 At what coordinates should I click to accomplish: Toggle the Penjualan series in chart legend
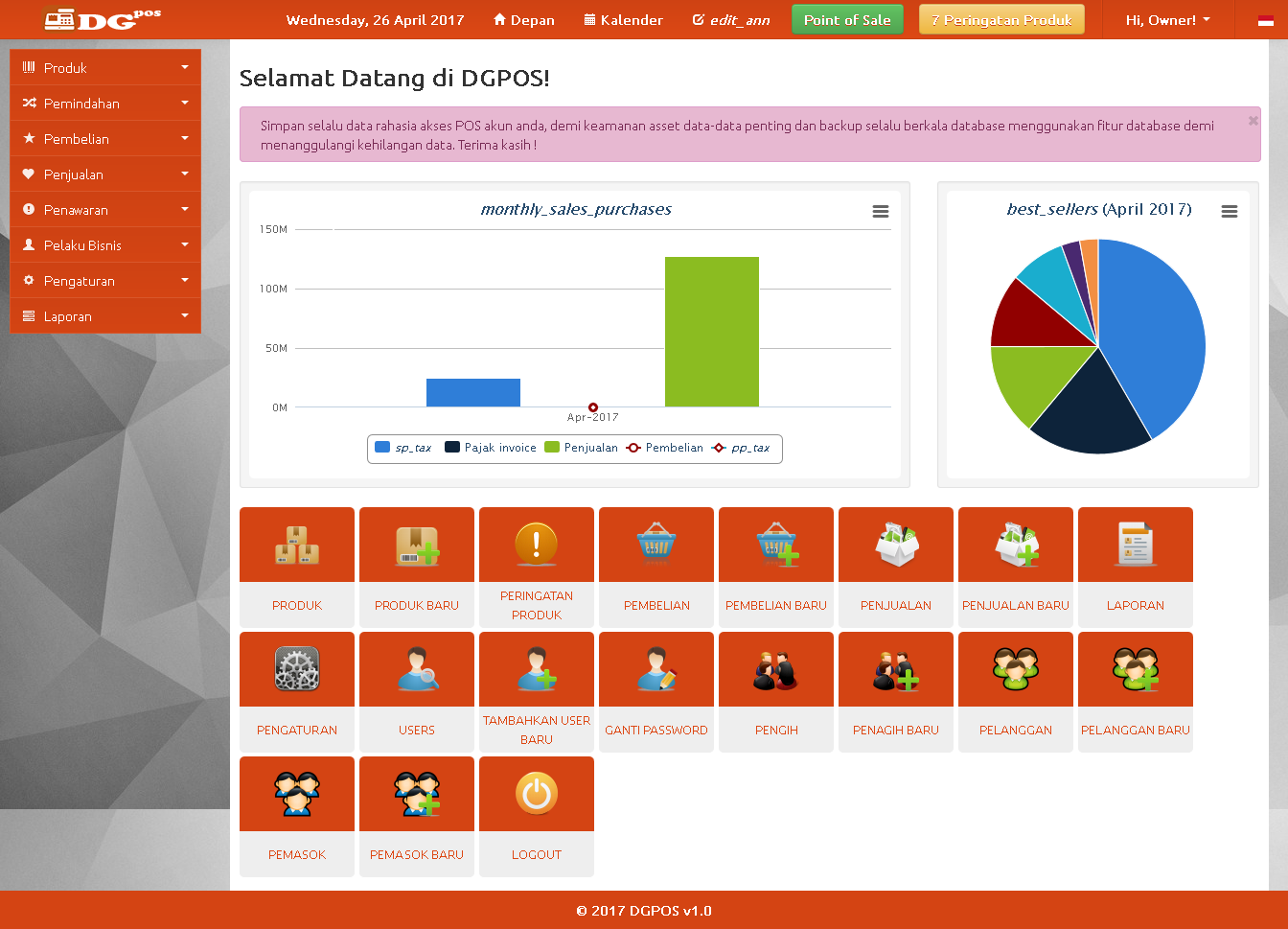[581, 448]
